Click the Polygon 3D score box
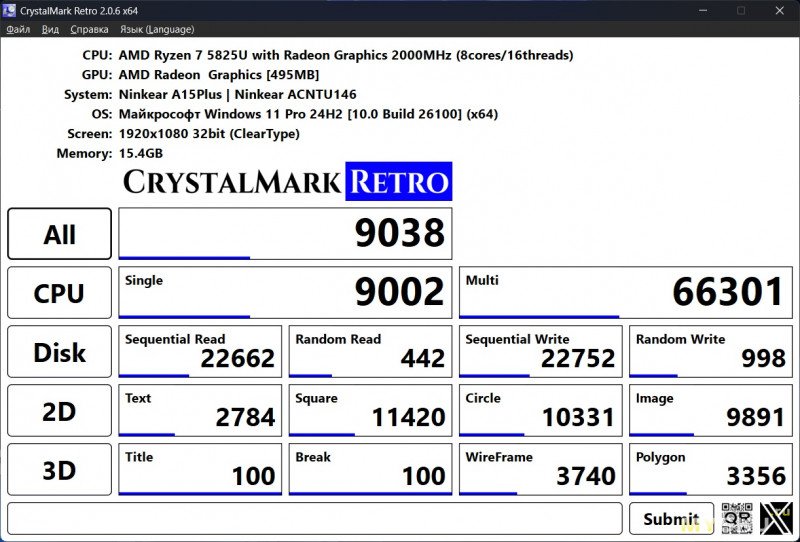Image resolution: width=800 pixels, height=542 pixels. [710, 469]
